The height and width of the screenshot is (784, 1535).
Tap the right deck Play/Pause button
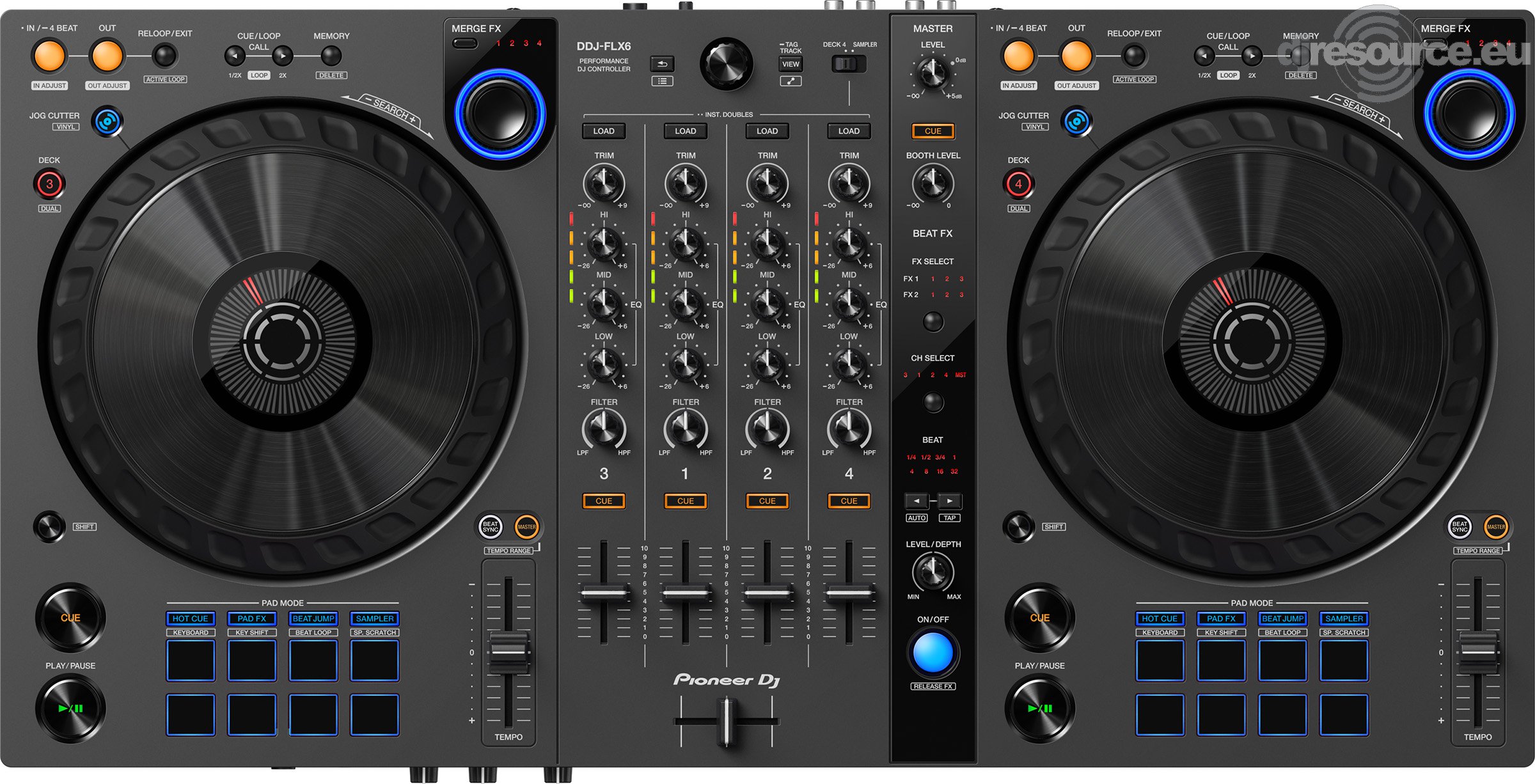coord(1040,709)
